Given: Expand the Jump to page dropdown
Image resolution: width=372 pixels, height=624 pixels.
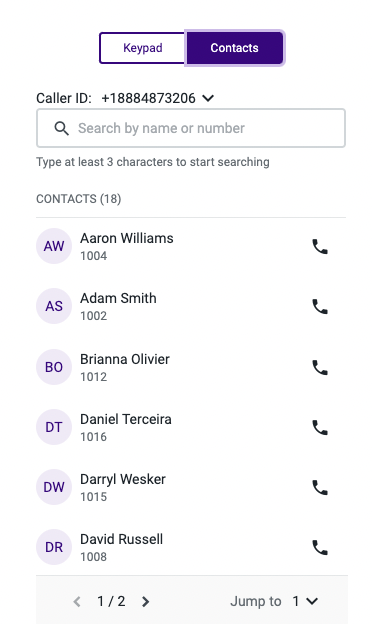Looking at the screenshot, I should pyautogui.click(x=305, y=601).
